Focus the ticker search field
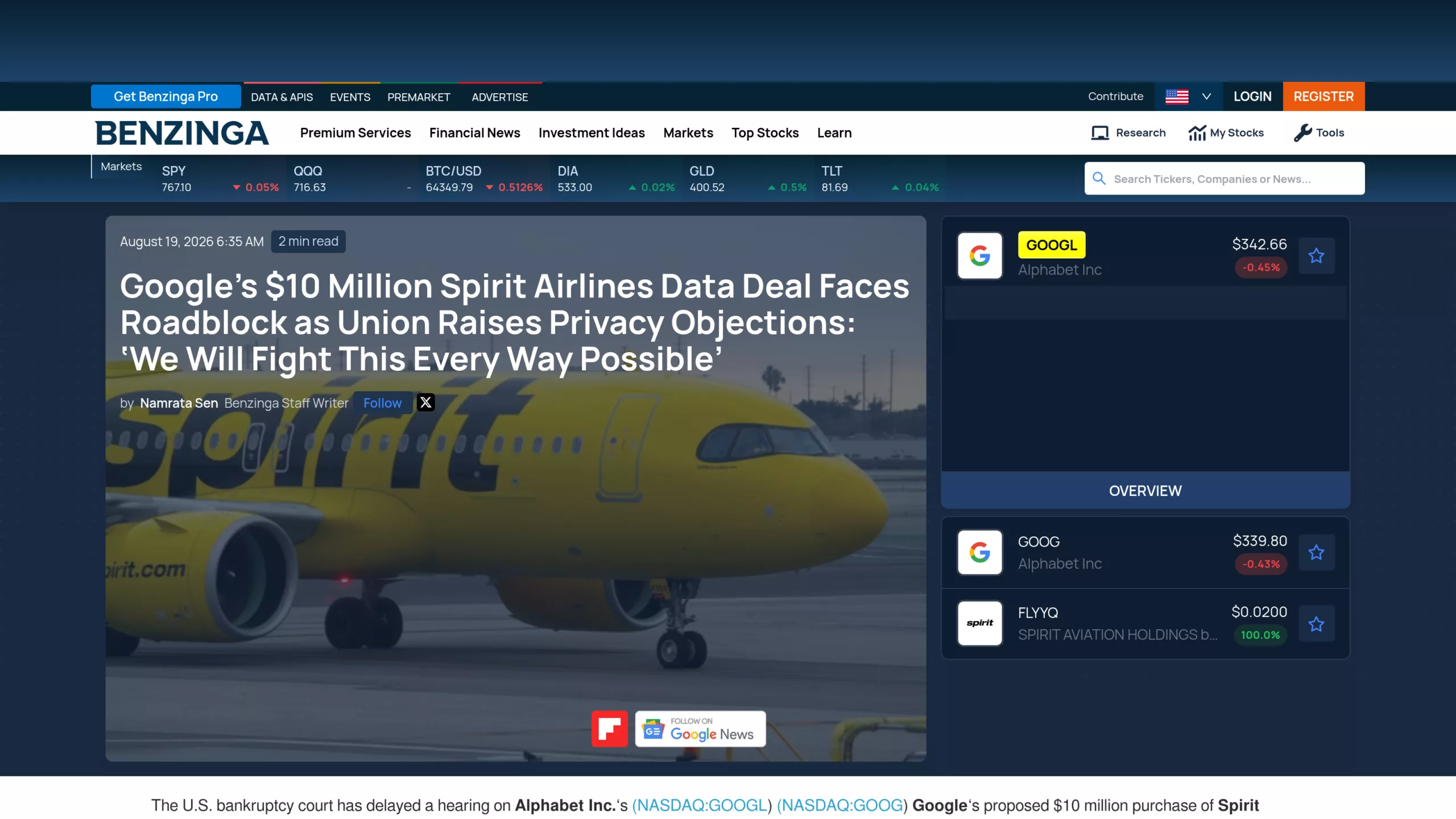This screenshot has width=1456, height=819. click(x=1224, y=179)
